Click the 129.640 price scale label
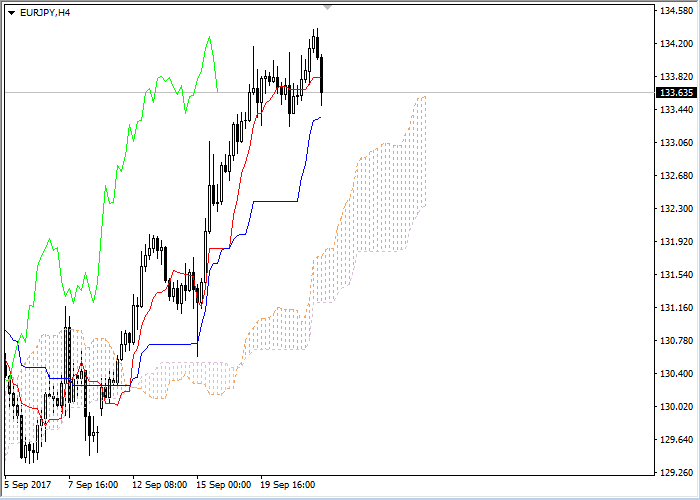 [x=676, y=440]
